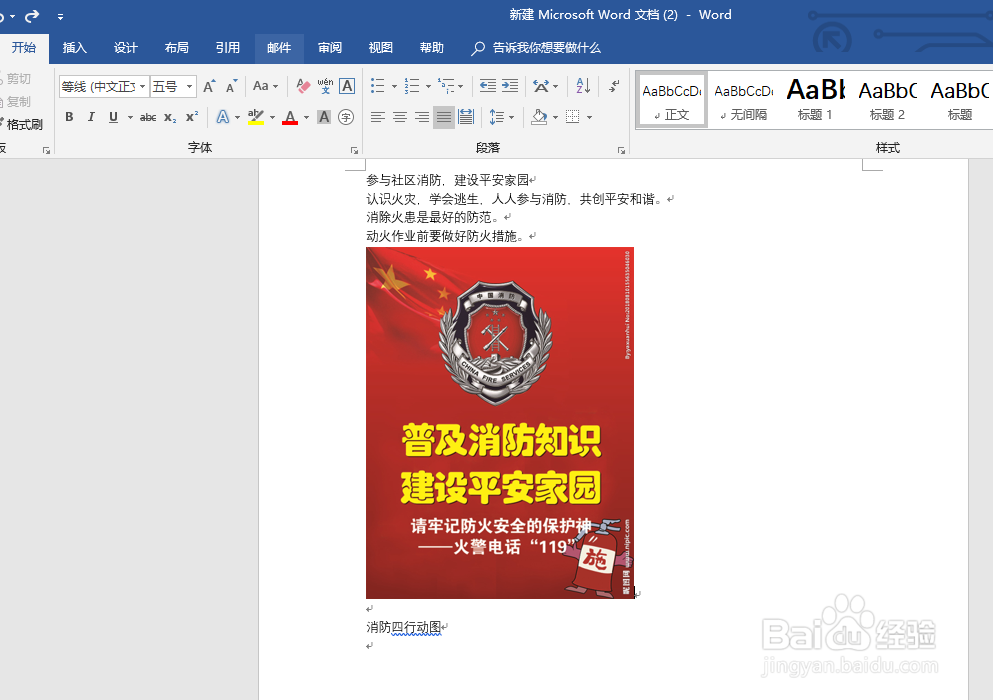The image size is (993, 700).
Task: Open font size dropdown
Action: pos(189,86)
